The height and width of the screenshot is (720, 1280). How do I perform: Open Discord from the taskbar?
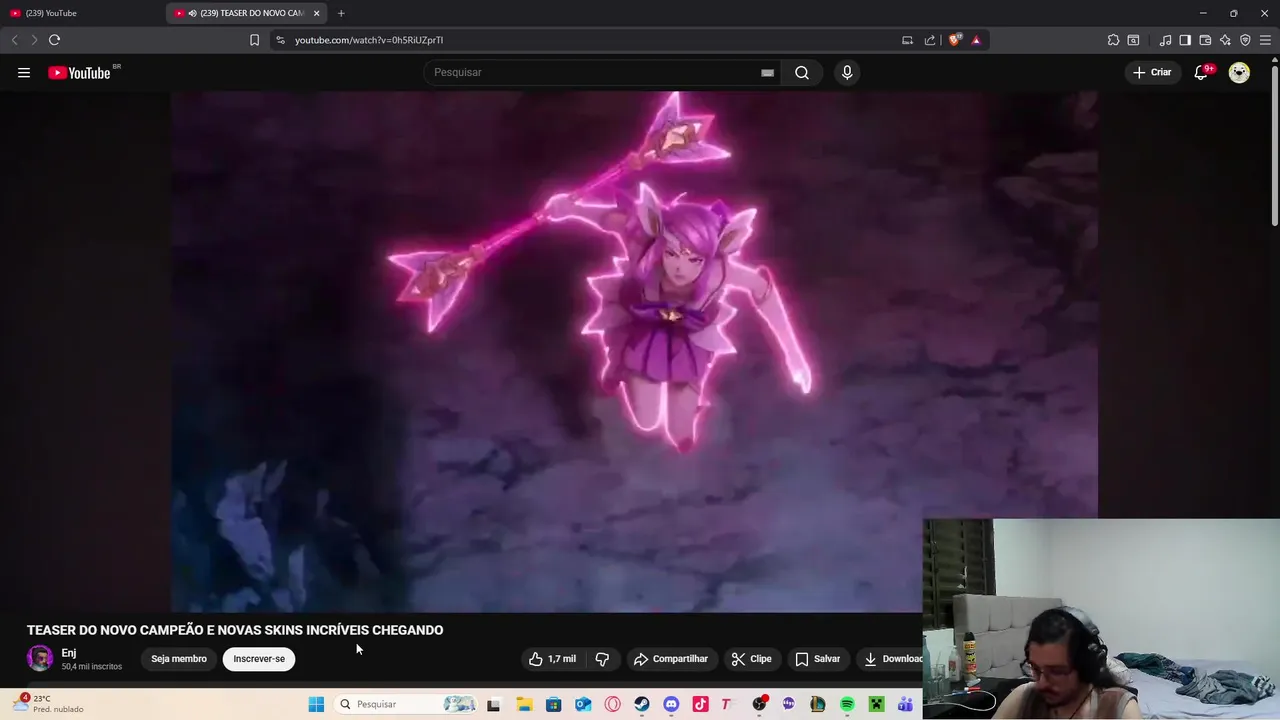(671, 704)
